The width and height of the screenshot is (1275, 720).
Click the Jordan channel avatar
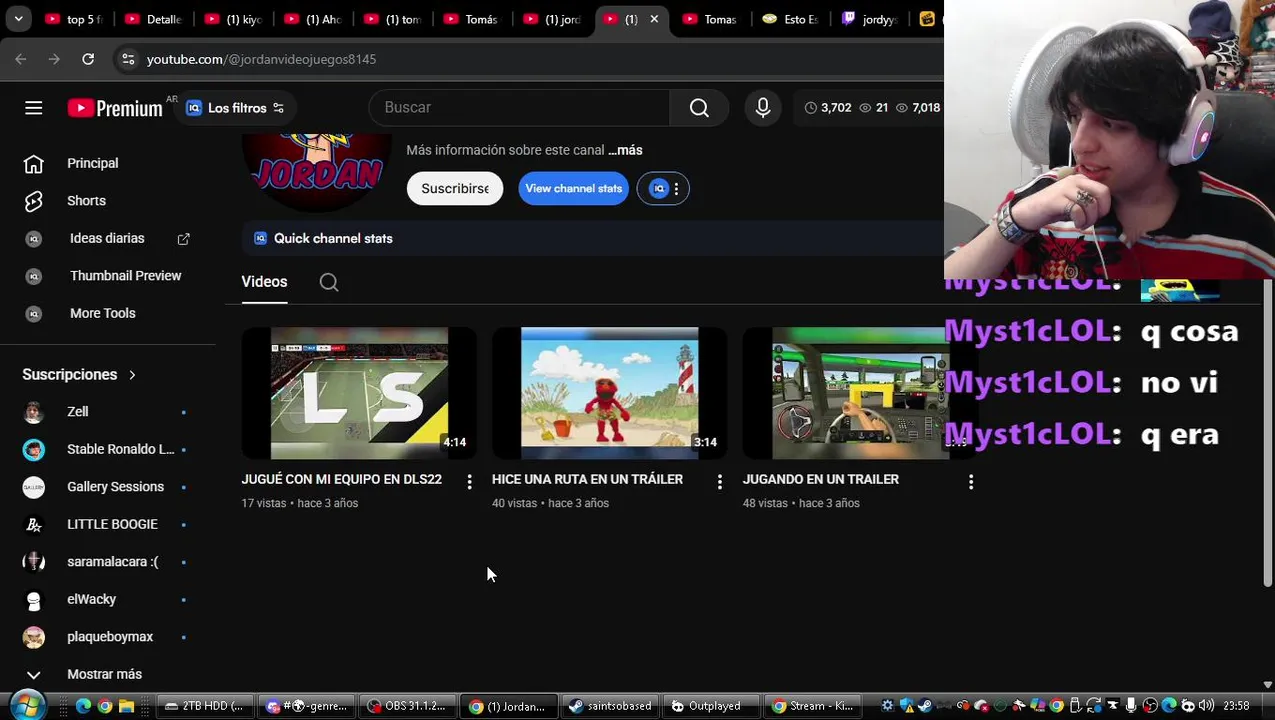(x=317, y=171)
